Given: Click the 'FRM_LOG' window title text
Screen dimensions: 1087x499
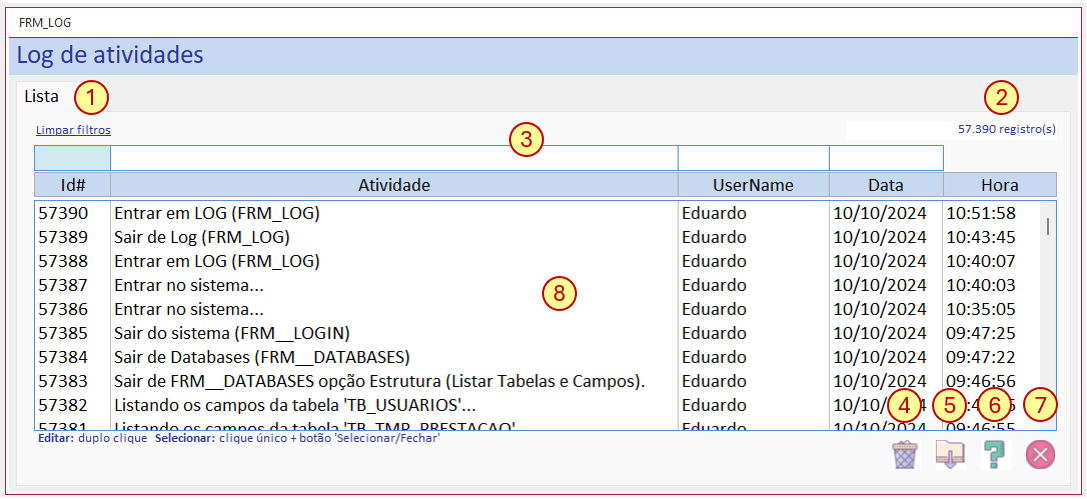Looking at the screenshot, I should pos(45,23).
